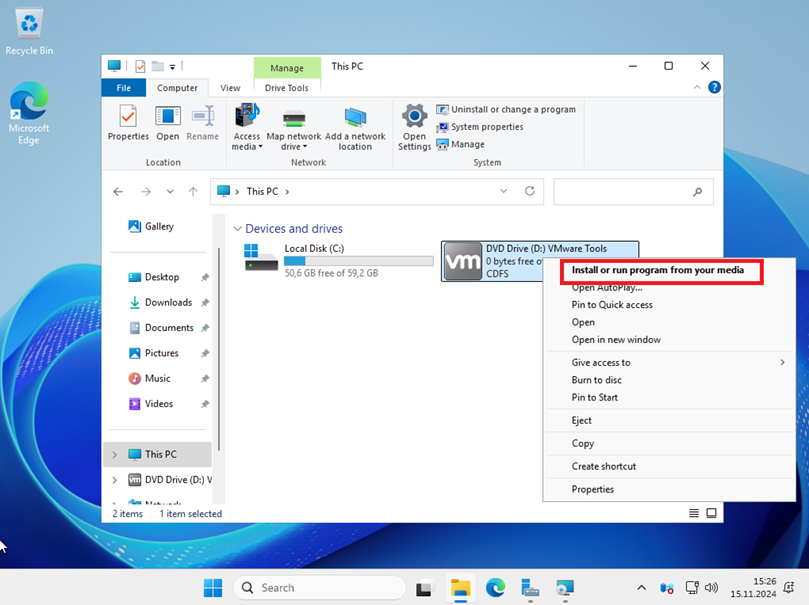
Task: Click Manage in the System group
Action: (461, 144)
